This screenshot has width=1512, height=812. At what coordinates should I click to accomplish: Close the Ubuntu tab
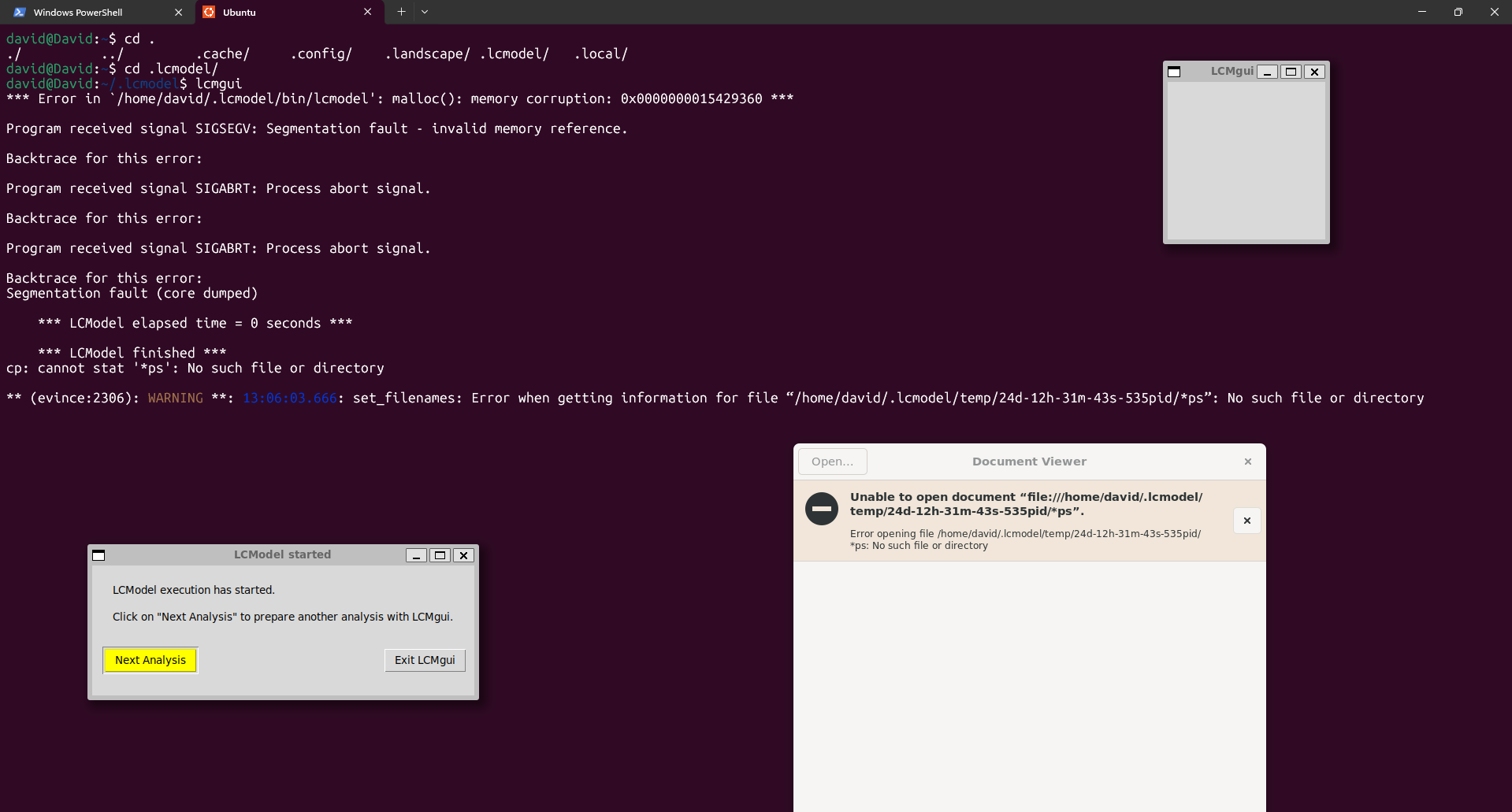tap(367, 12)
